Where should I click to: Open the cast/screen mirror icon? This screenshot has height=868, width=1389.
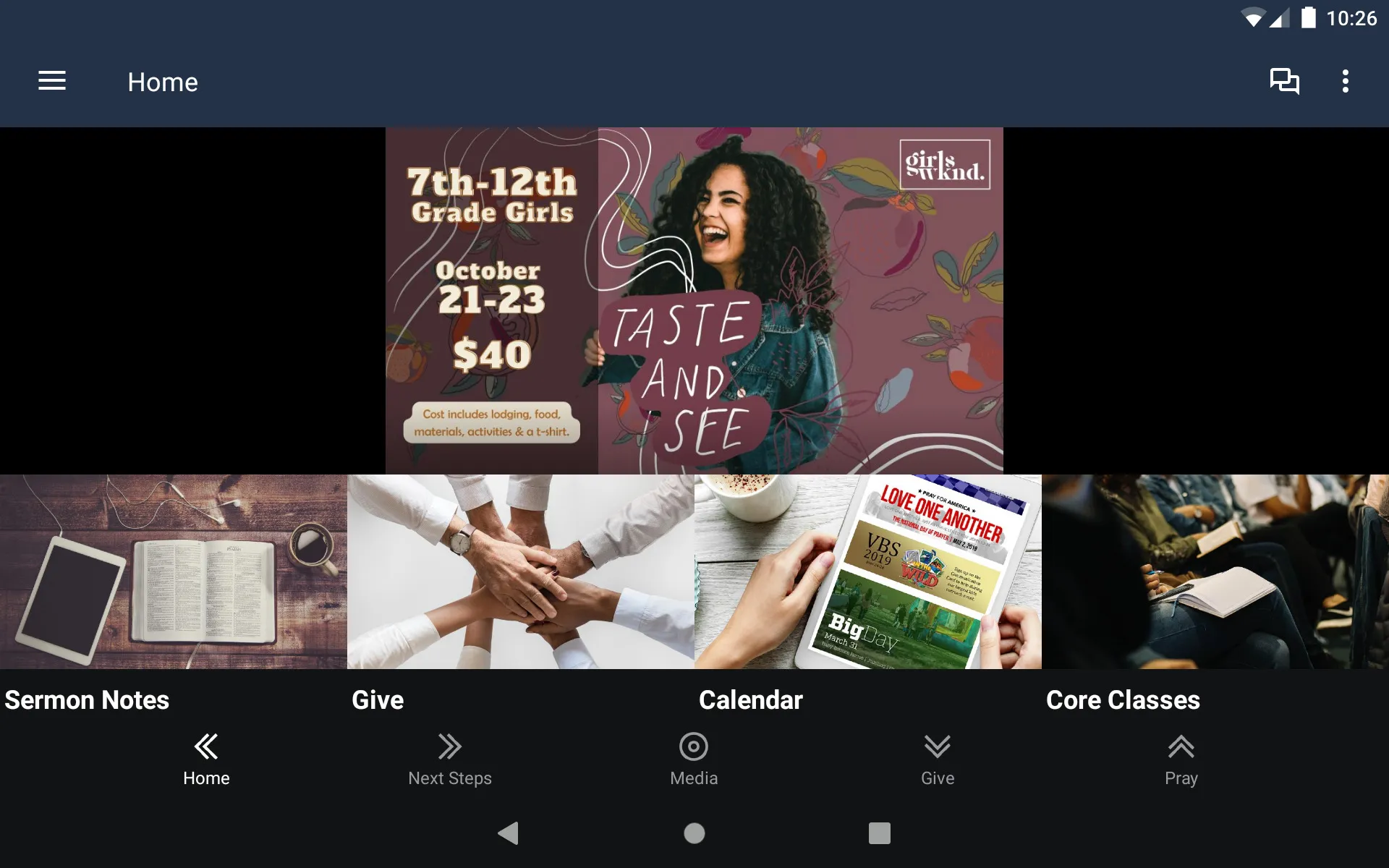(1285, 82)
